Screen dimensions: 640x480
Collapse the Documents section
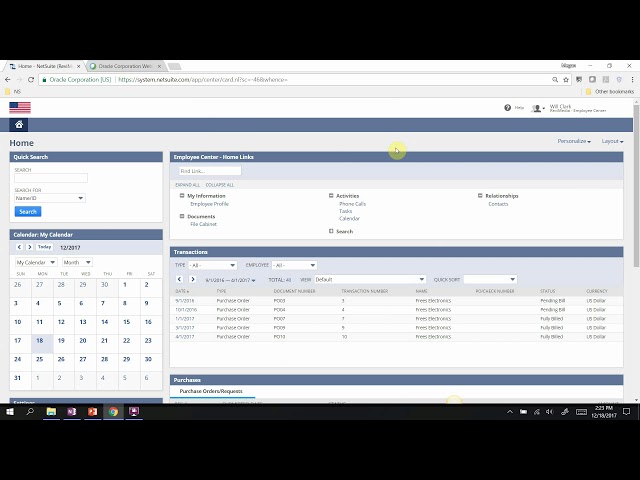[x=182, y=216]
